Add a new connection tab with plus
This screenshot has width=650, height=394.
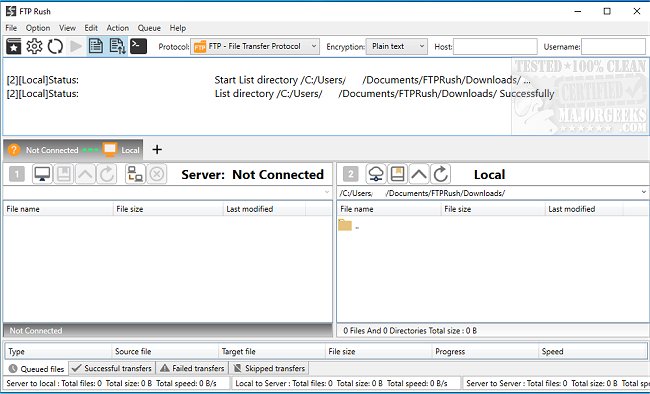pos(157,150)
